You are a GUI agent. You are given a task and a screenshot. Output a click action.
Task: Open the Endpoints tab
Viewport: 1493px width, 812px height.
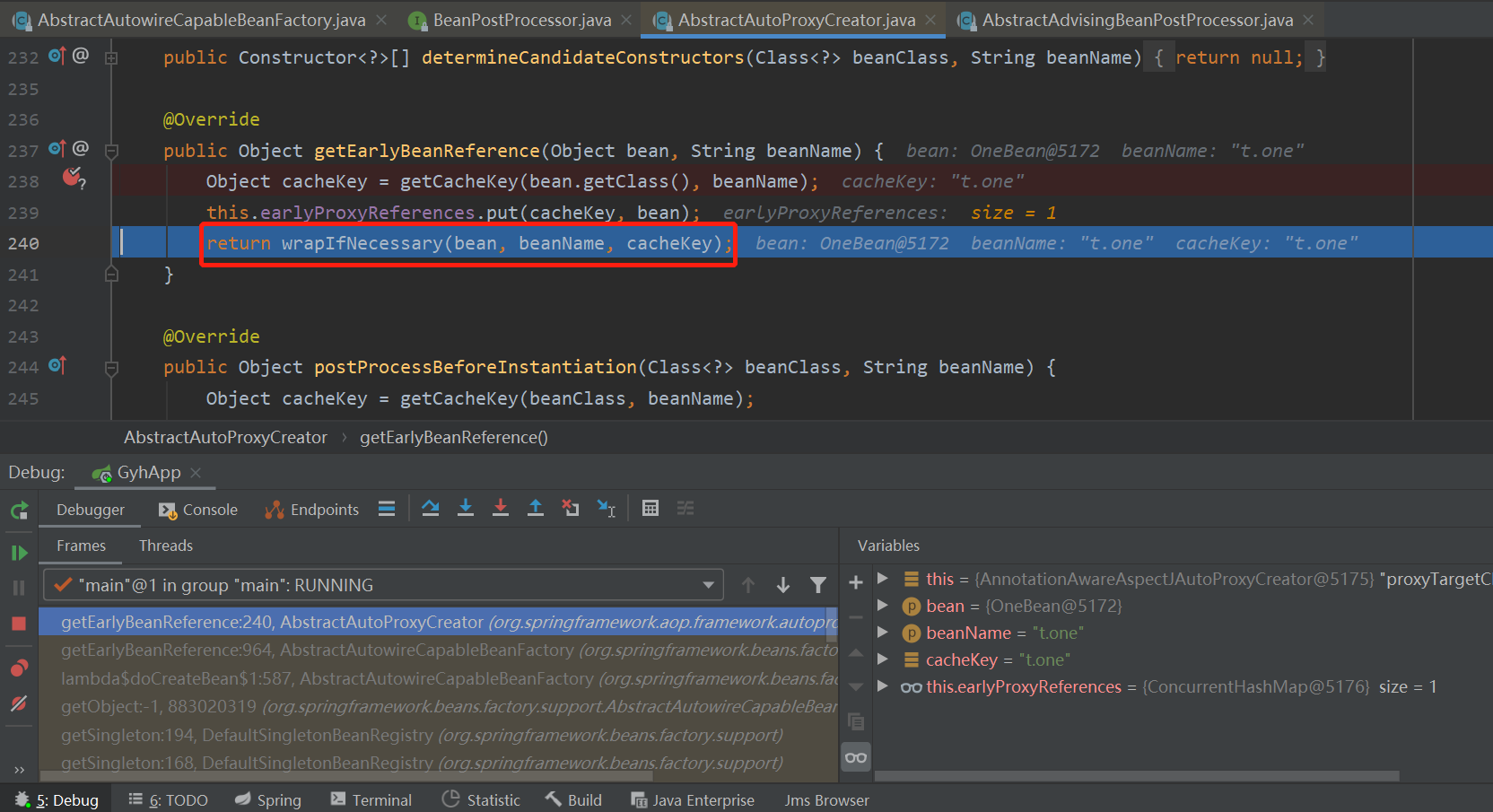coord(312,510)
